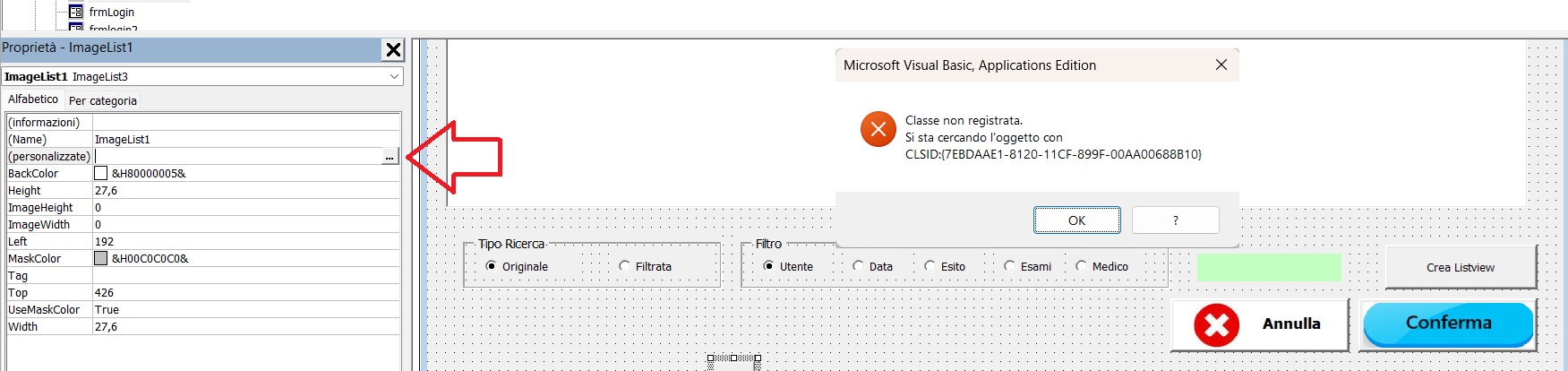Click the Conferma button
Screen dimensions: 1568x371
[1448, 324]
